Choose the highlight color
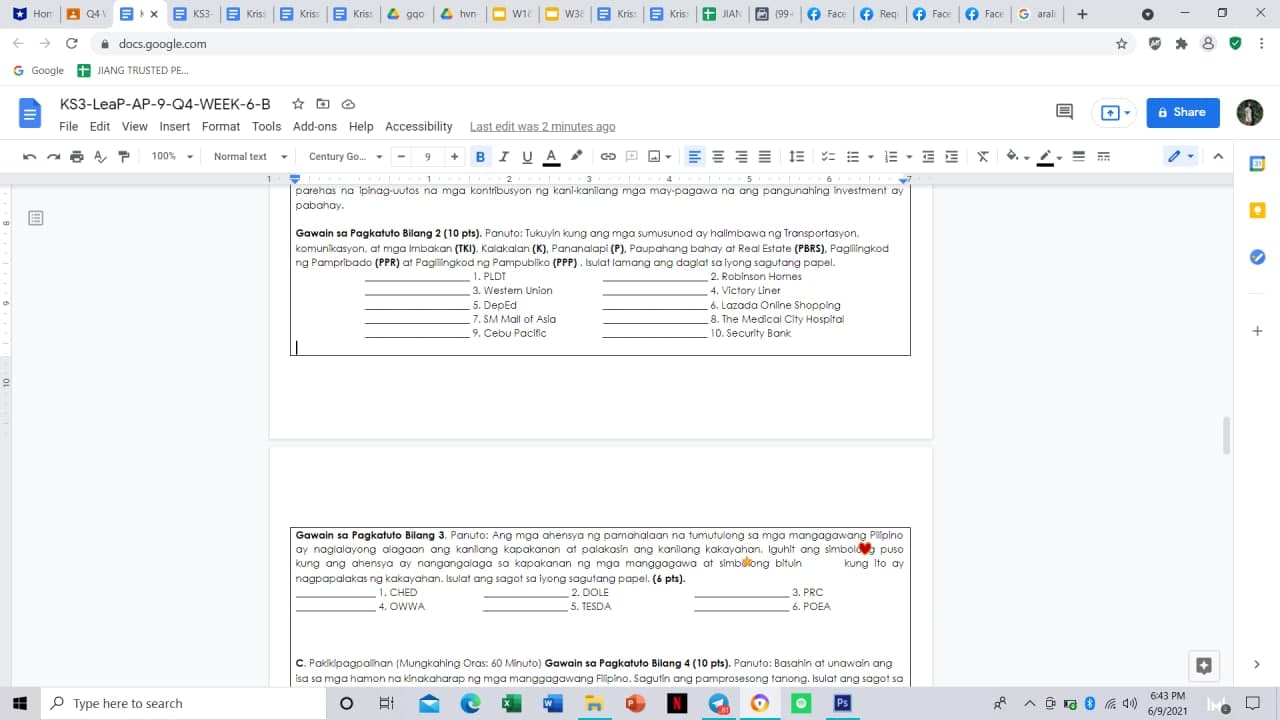 pos(576,157)
